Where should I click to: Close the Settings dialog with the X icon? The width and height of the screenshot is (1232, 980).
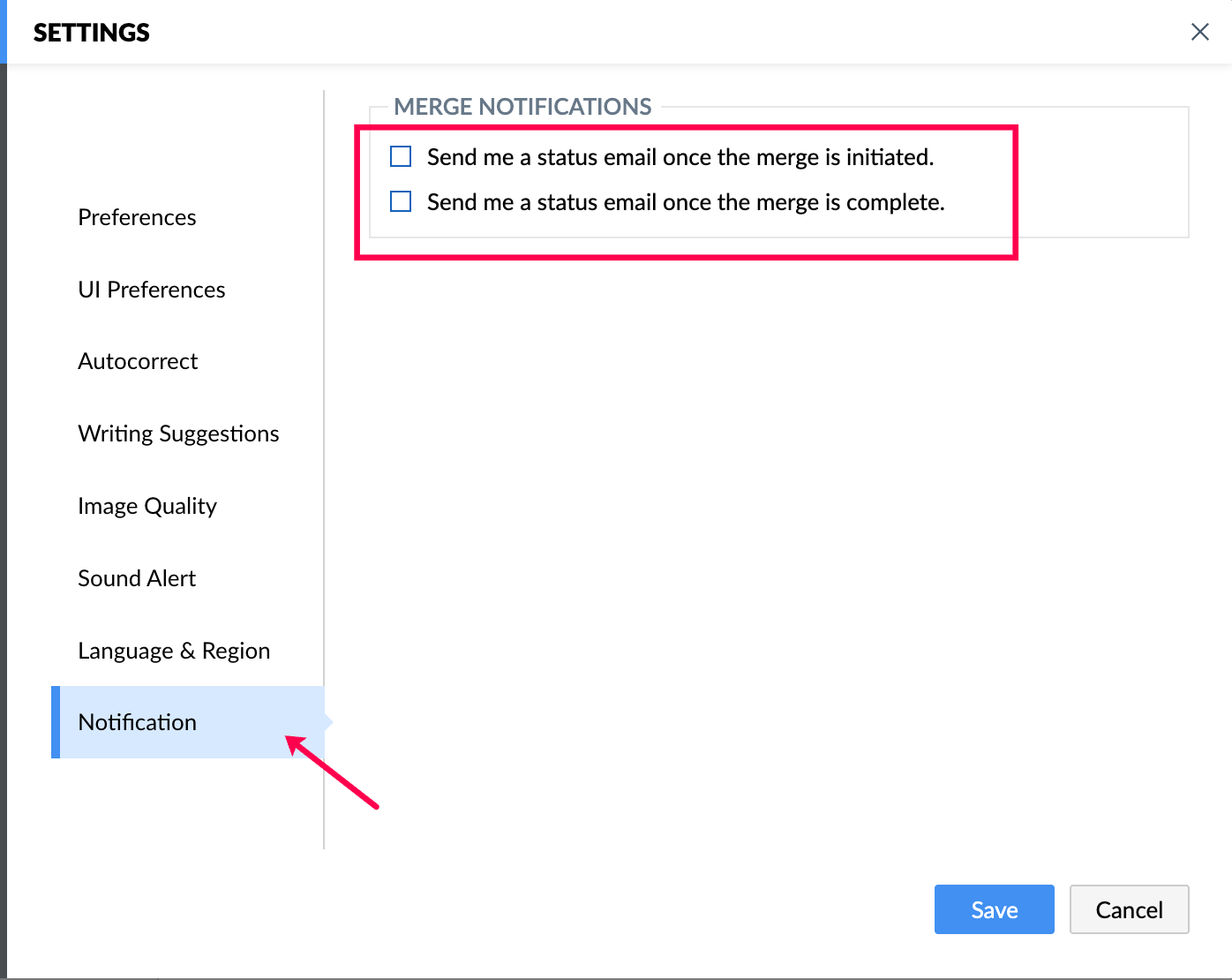[x=1199, y=33]
